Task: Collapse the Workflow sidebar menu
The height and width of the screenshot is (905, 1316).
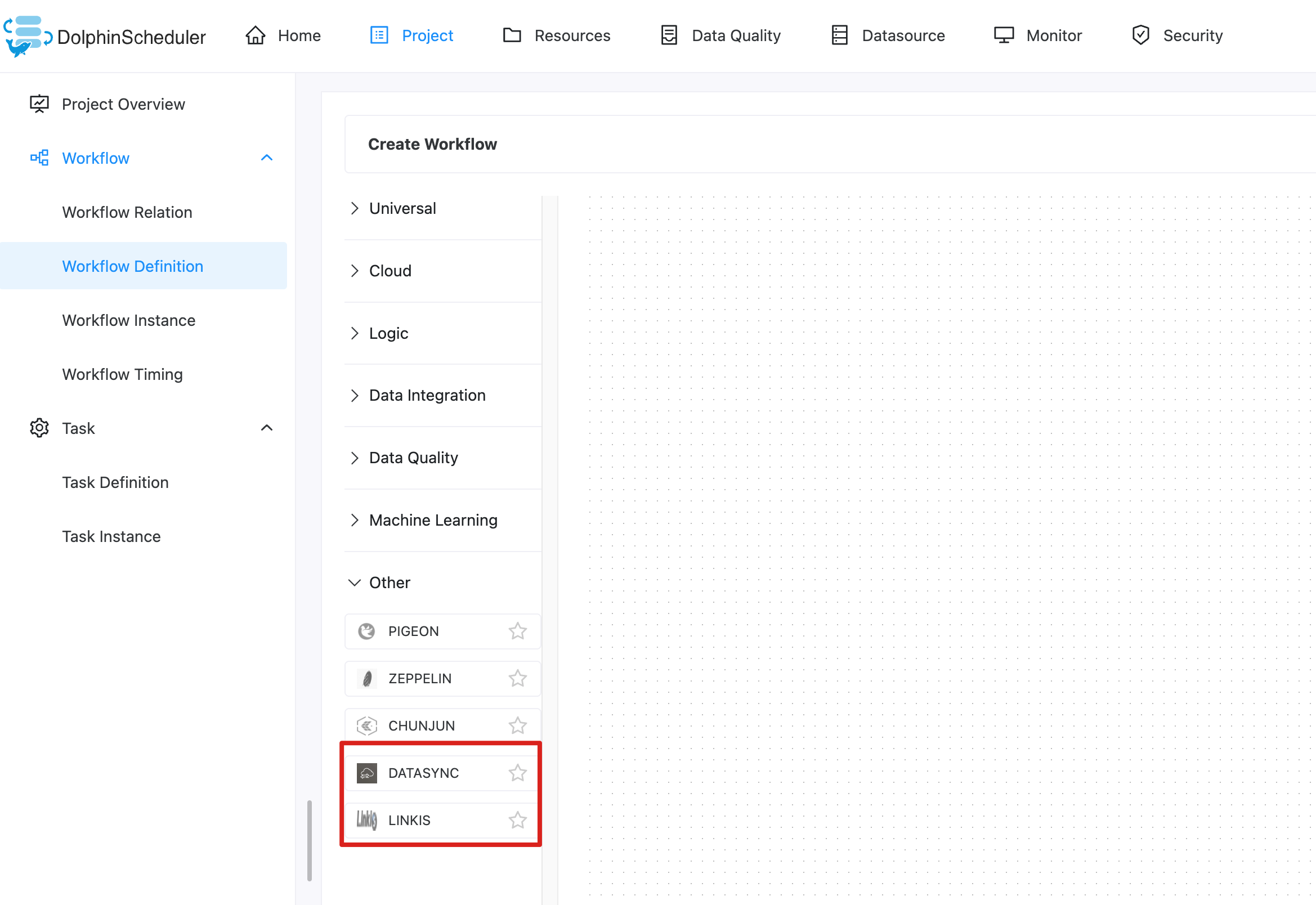Action: [x=266, y=158]
